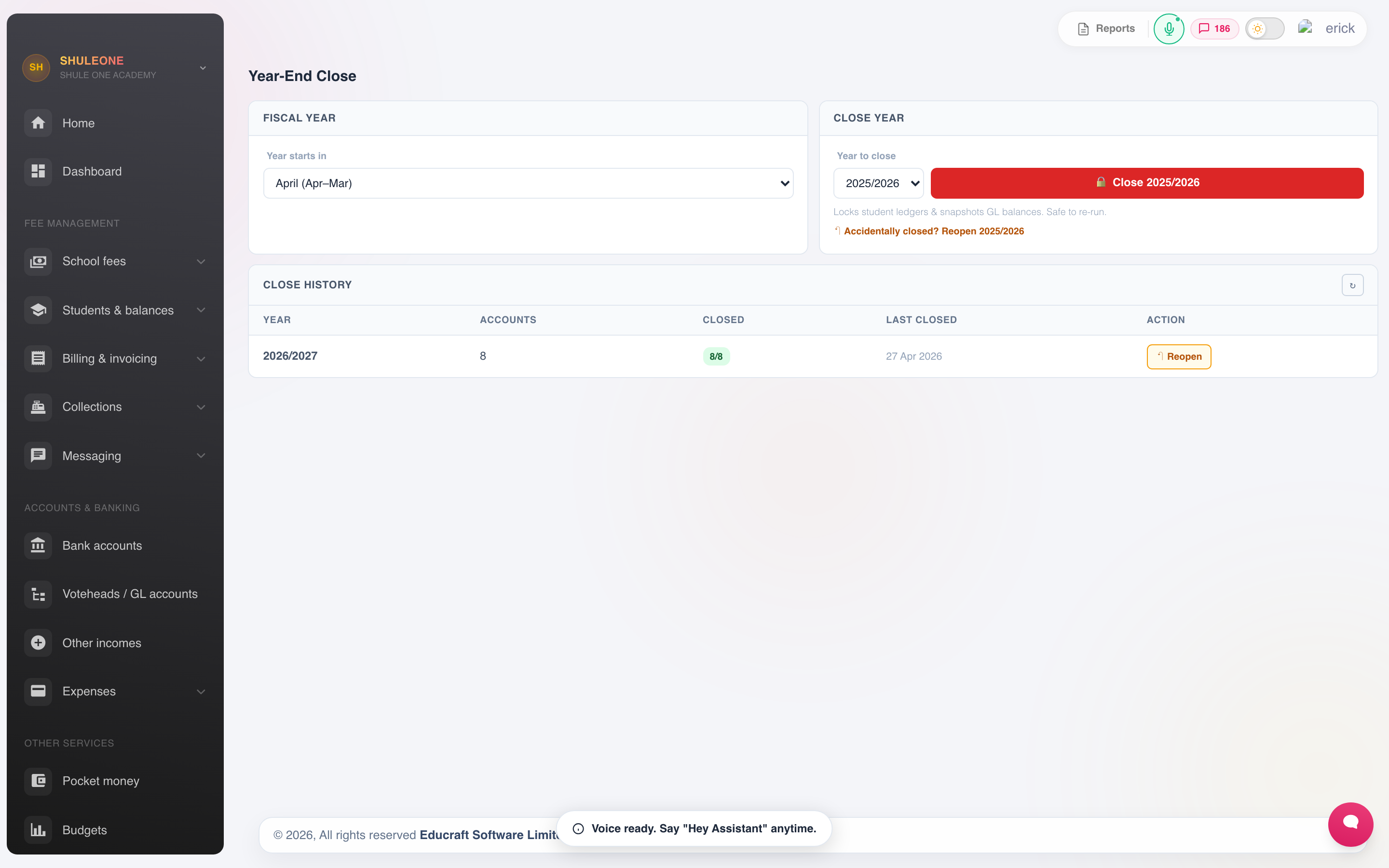Expand the Messaging submenu chevron
Image resolution: width=1389 pixels, height=868 pixels.
click(x=201, y=456)
